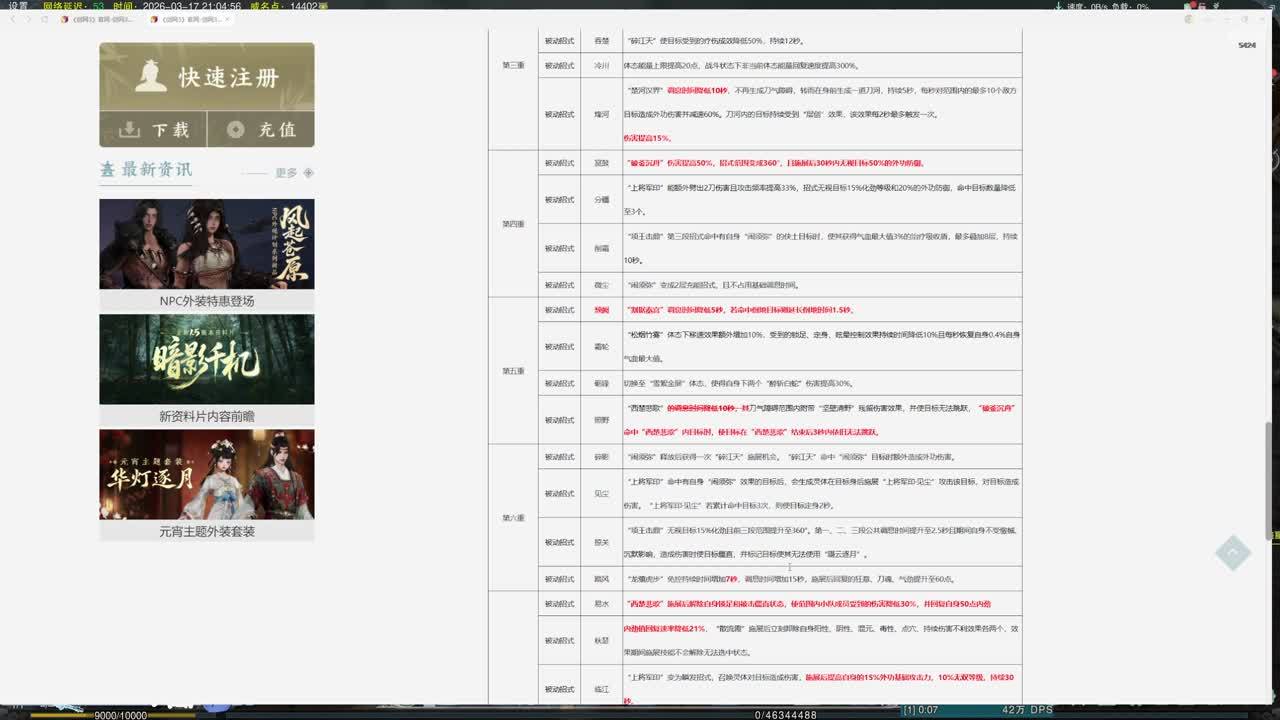Click the 快速注册 quick register banner
Screen dimensions: 1280x720
[x=206, y=77]
